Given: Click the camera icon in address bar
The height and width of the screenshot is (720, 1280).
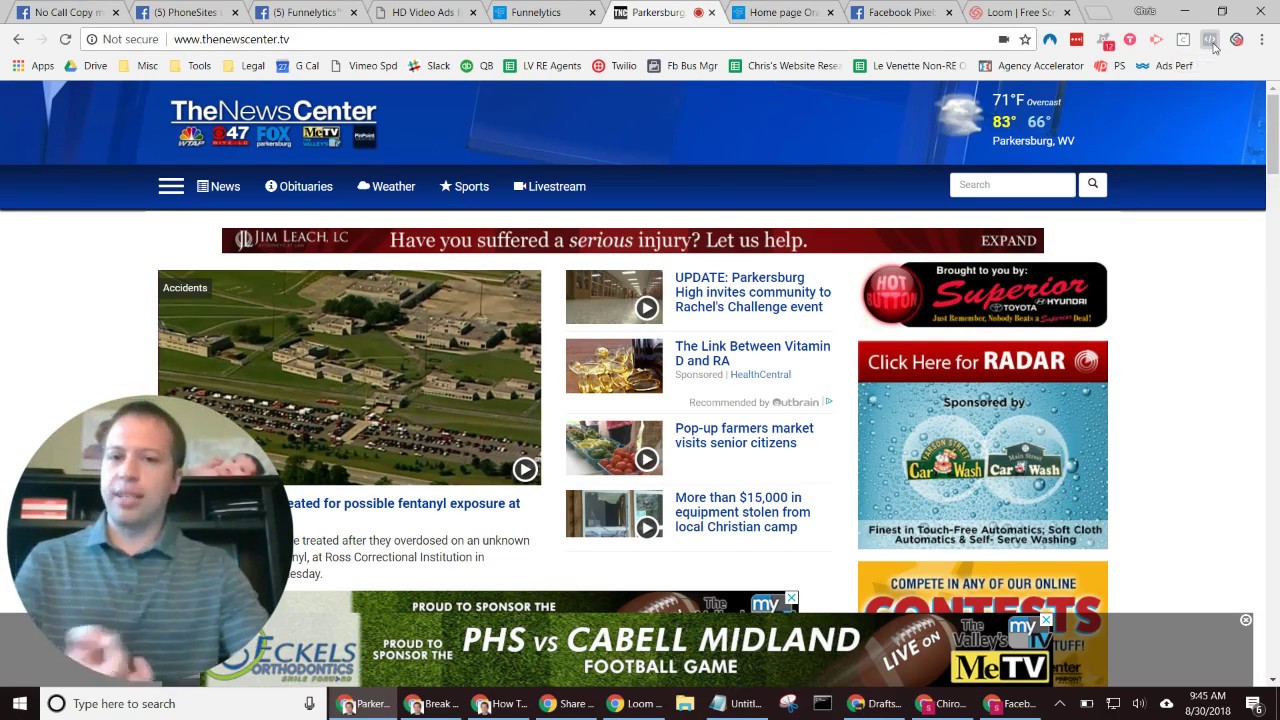Looking at the screenshot, I should [1003, 39].
